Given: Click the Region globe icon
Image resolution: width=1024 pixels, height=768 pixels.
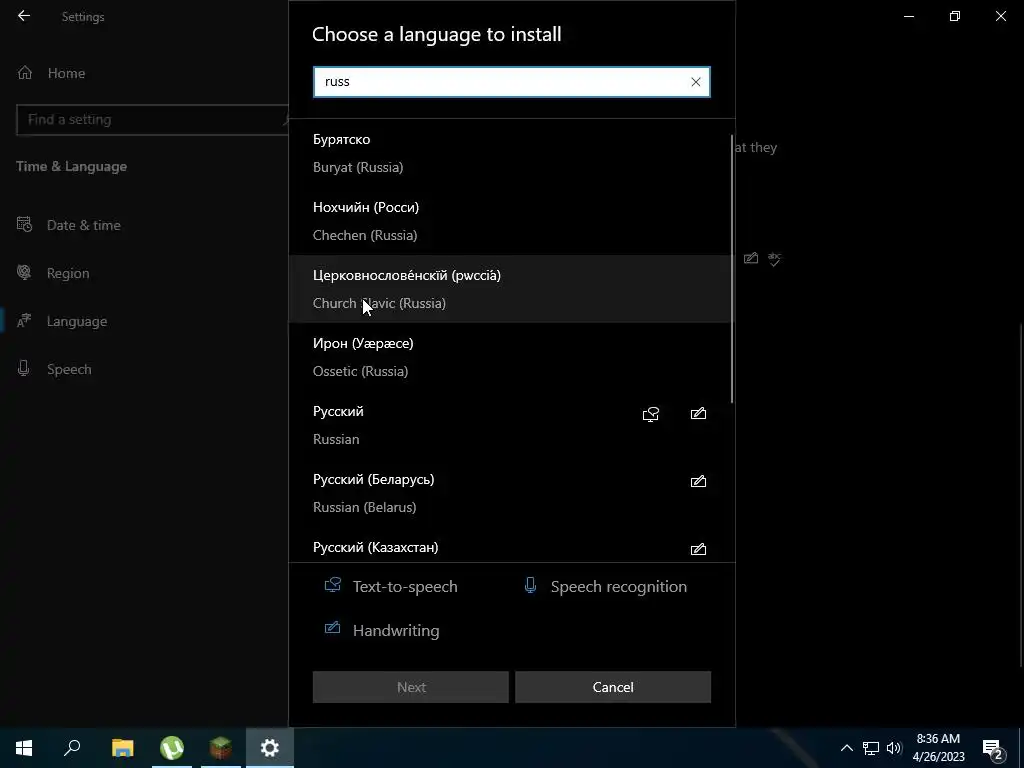Looking at the screenshot, I should (24, 272).
